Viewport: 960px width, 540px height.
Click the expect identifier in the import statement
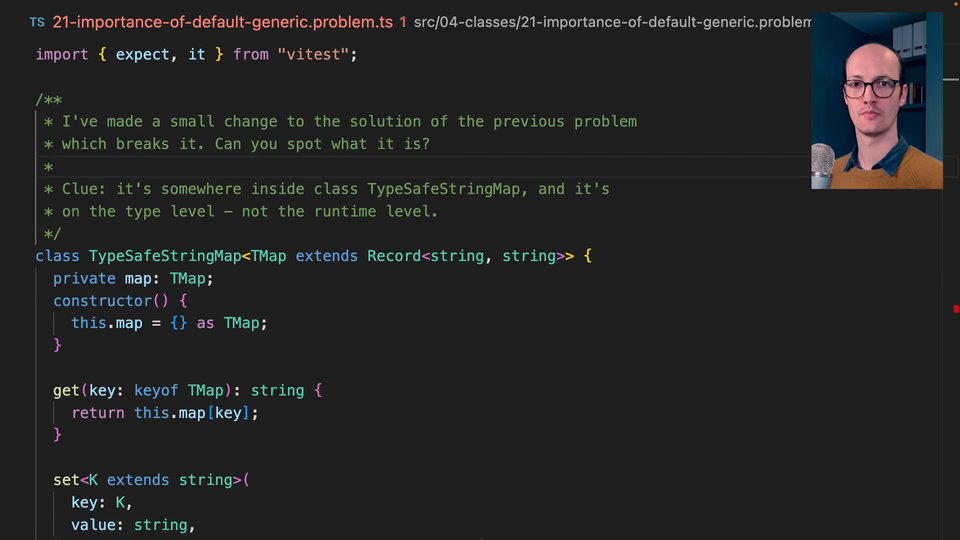142,54
